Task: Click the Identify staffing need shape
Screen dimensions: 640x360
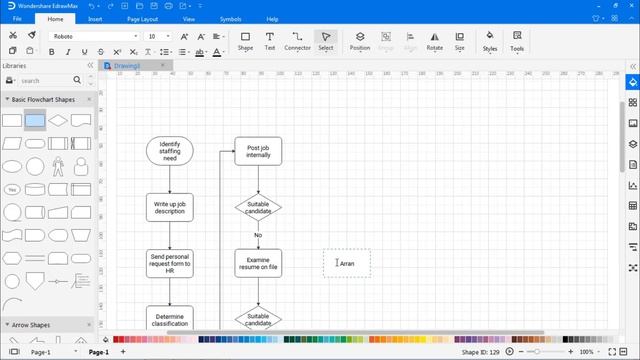Action: coord(169,151)
